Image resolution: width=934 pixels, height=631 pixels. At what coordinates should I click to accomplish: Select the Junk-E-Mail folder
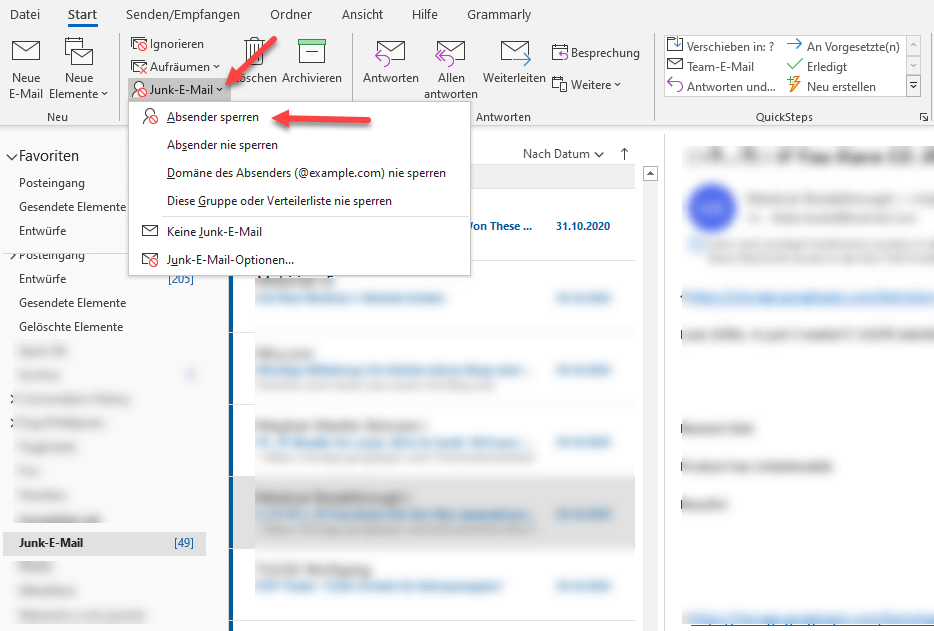(104, 543)
